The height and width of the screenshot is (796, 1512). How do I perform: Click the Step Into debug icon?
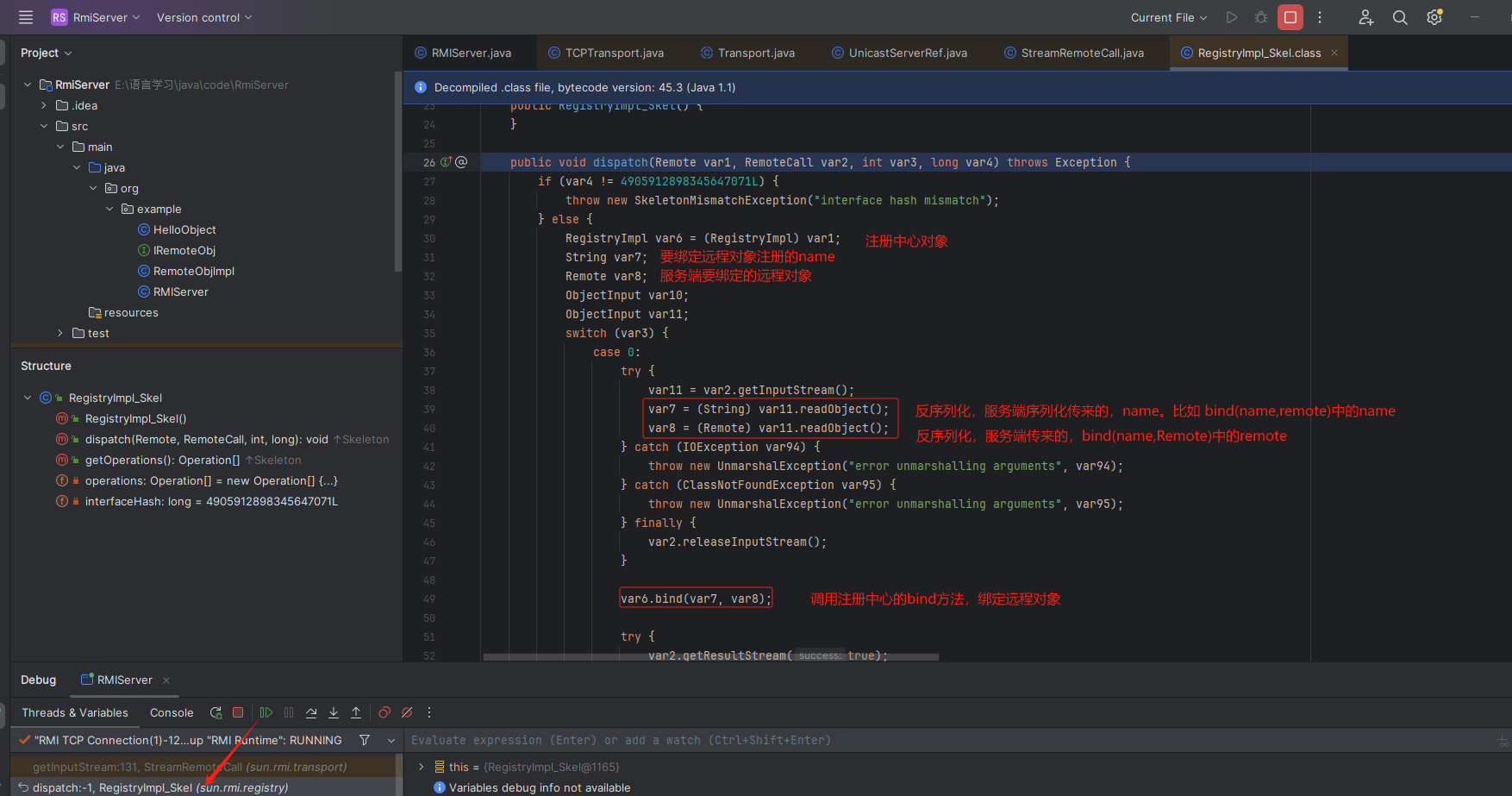[x=334, y=712]
